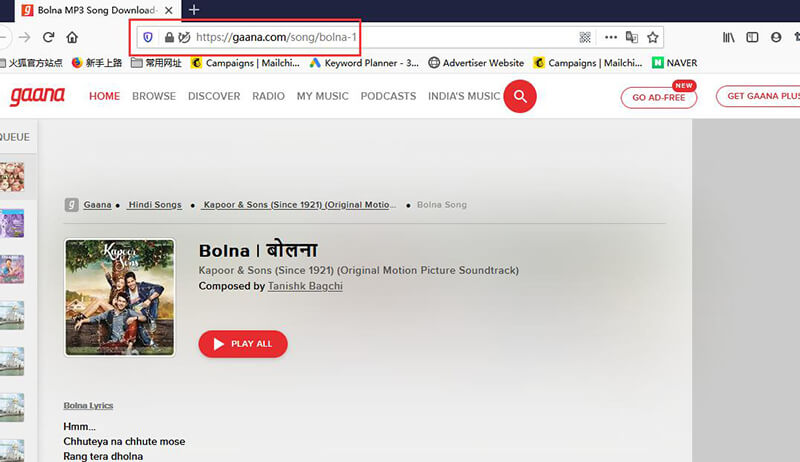This screenshot has width=800, height=462.
Task: Open the BROWSE menu item
Action: pos(154,96)
